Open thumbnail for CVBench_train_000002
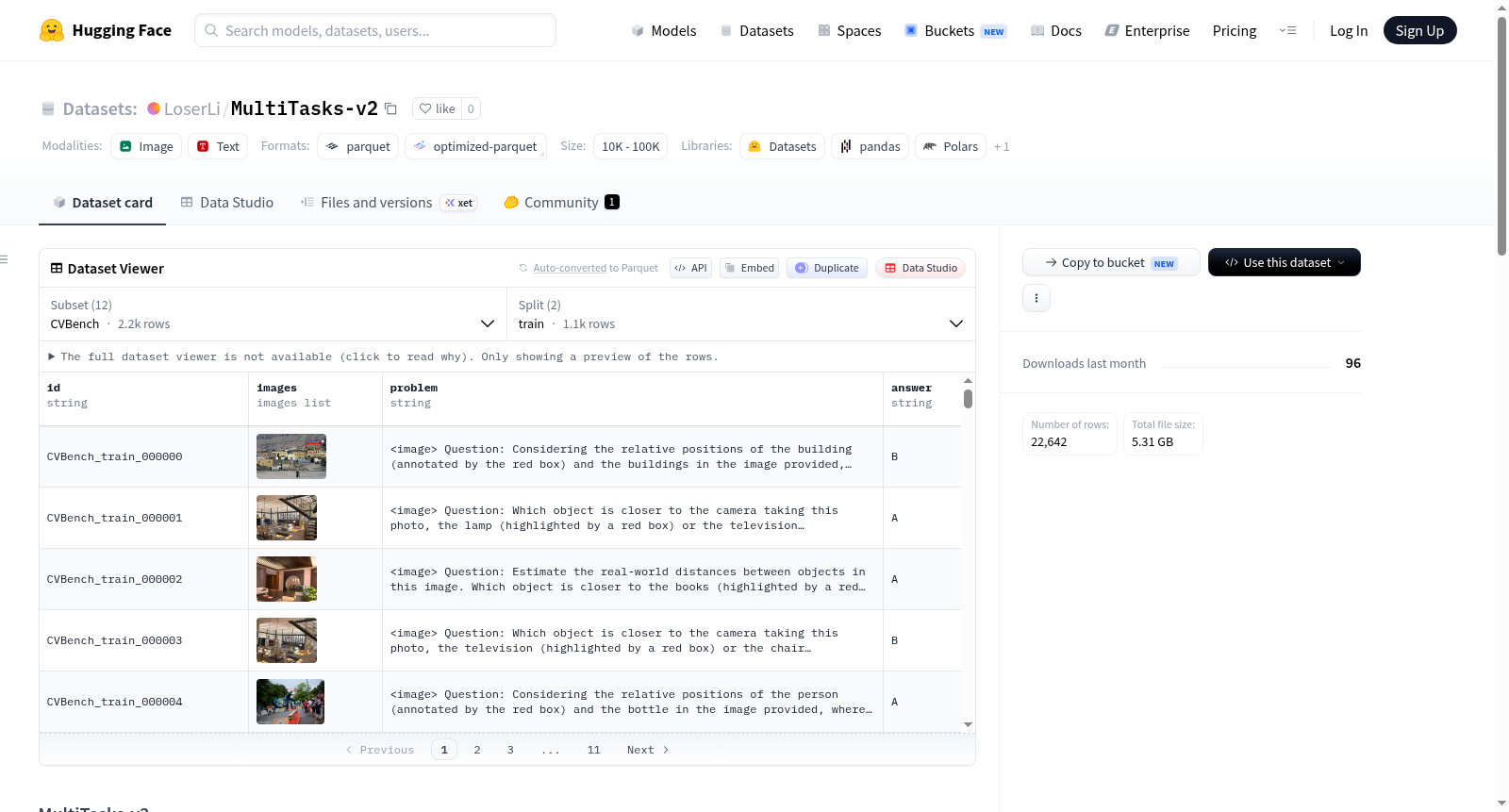 tap(287, 579)
